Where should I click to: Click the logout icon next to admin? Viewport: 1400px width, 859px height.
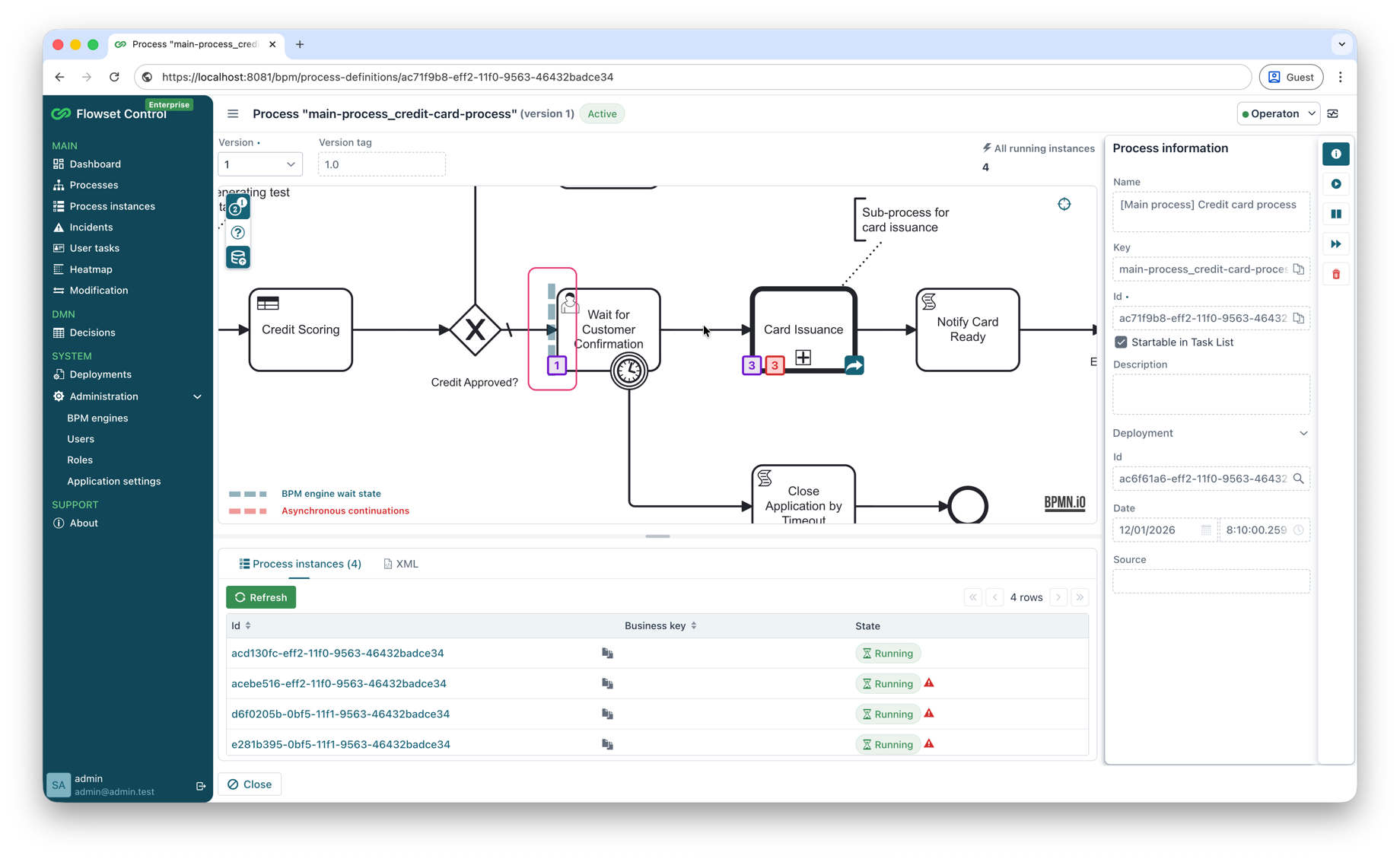pos(201,786)
